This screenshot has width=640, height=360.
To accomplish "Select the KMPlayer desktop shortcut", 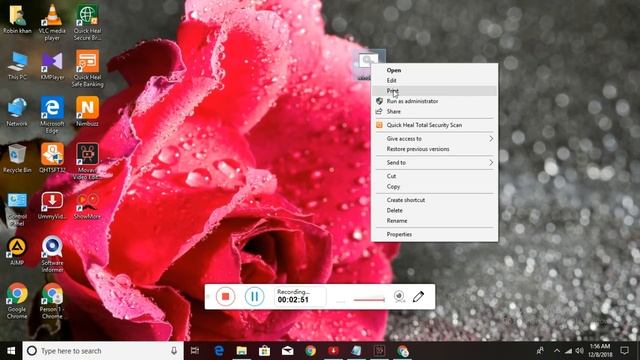I will [x=52, y=65].
